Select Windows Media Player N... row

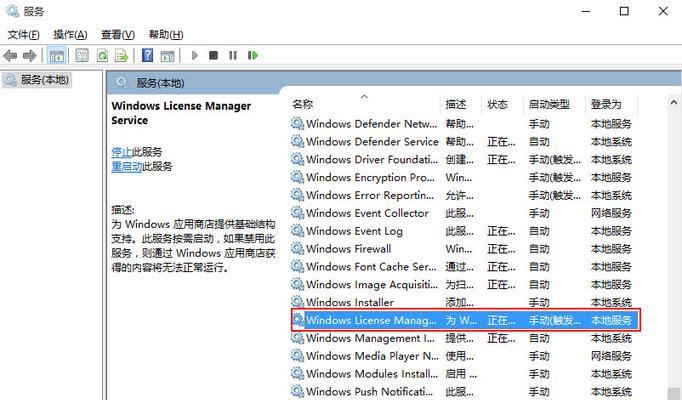(463, 356)
